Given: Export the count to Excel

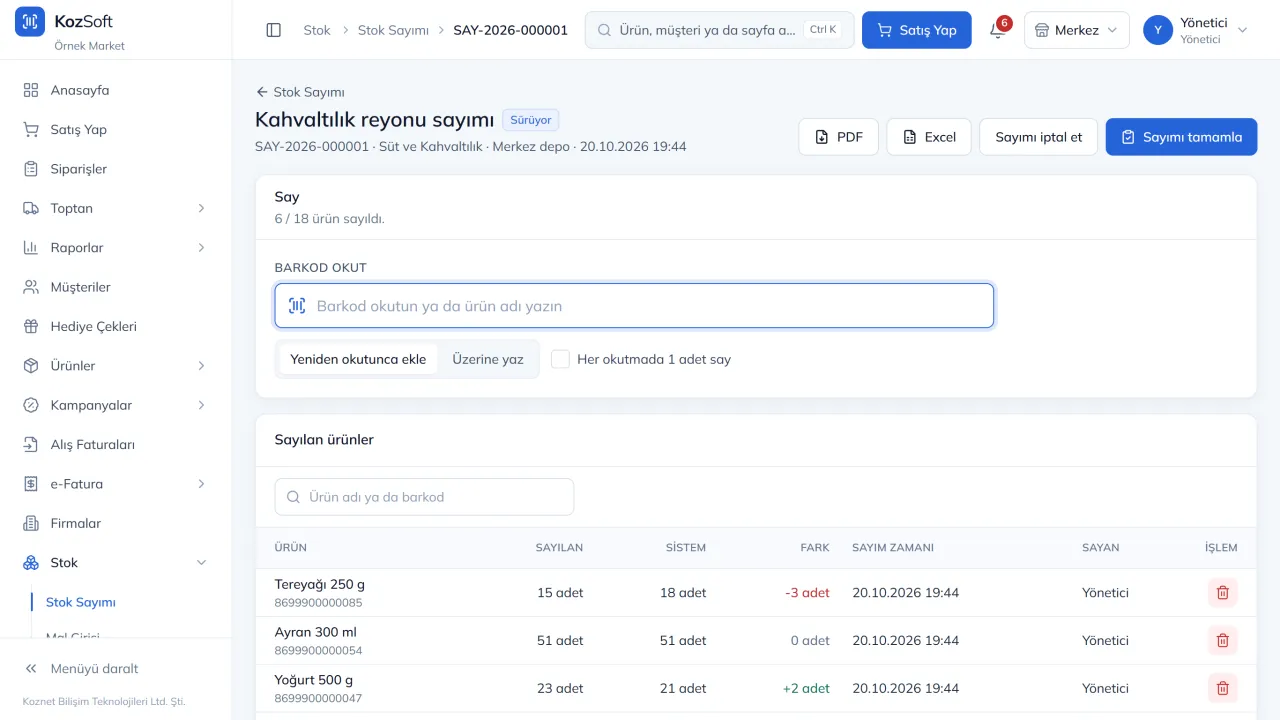Looking at the screenshot, I should [x=929, y=137].
